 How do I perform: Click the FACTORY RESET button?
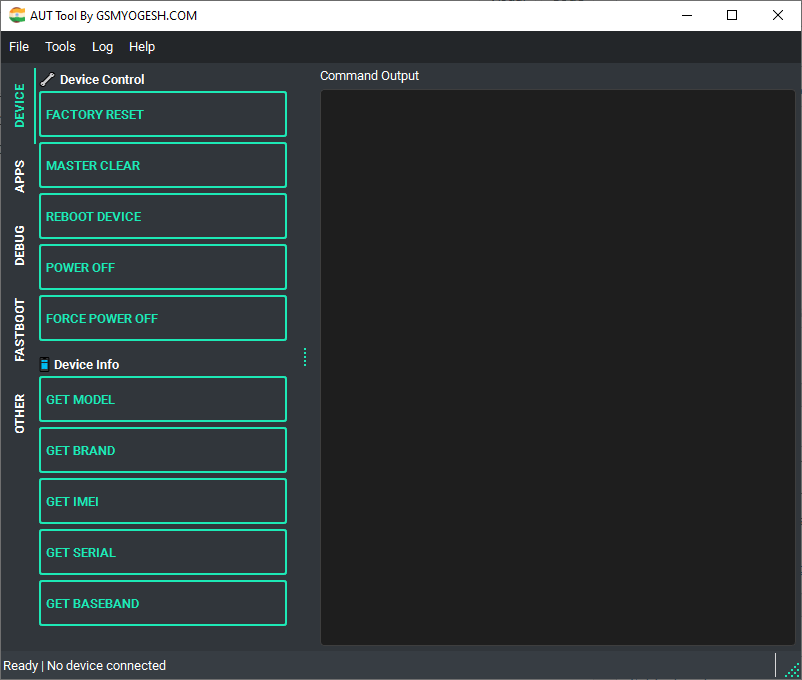(x=162, y=114)
